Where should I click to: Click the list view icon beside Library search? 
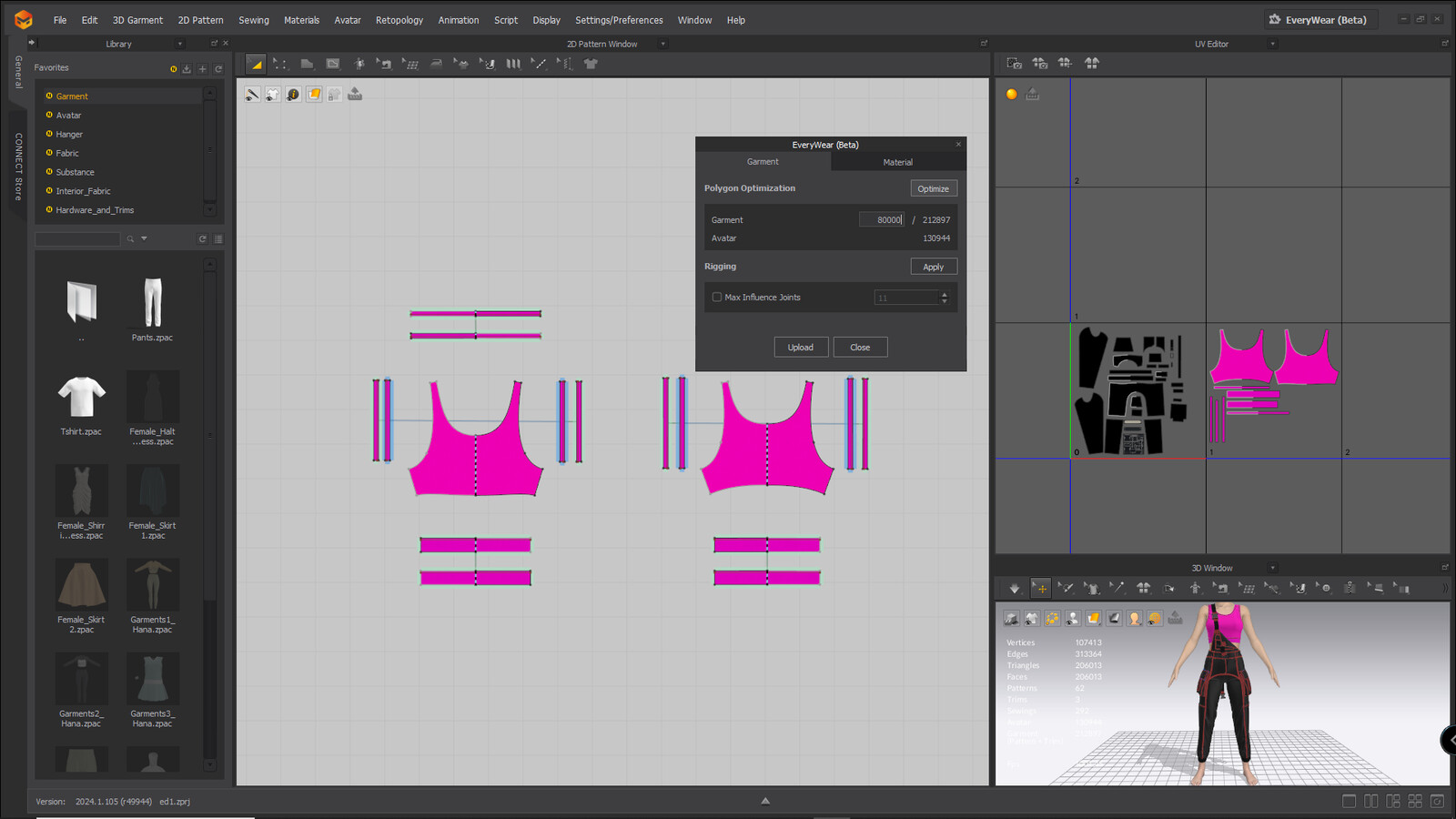(218, 239)
